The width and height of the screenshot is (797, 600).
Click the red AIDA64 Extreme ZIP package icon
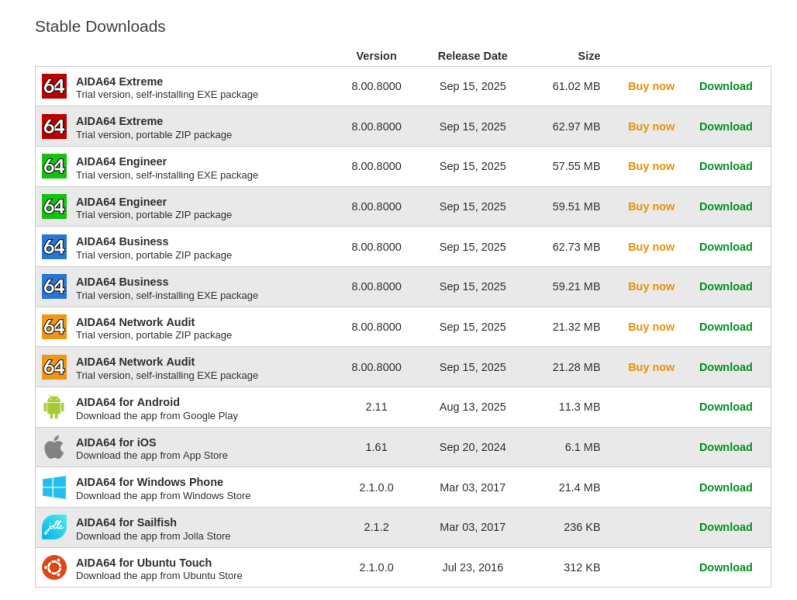54,126
